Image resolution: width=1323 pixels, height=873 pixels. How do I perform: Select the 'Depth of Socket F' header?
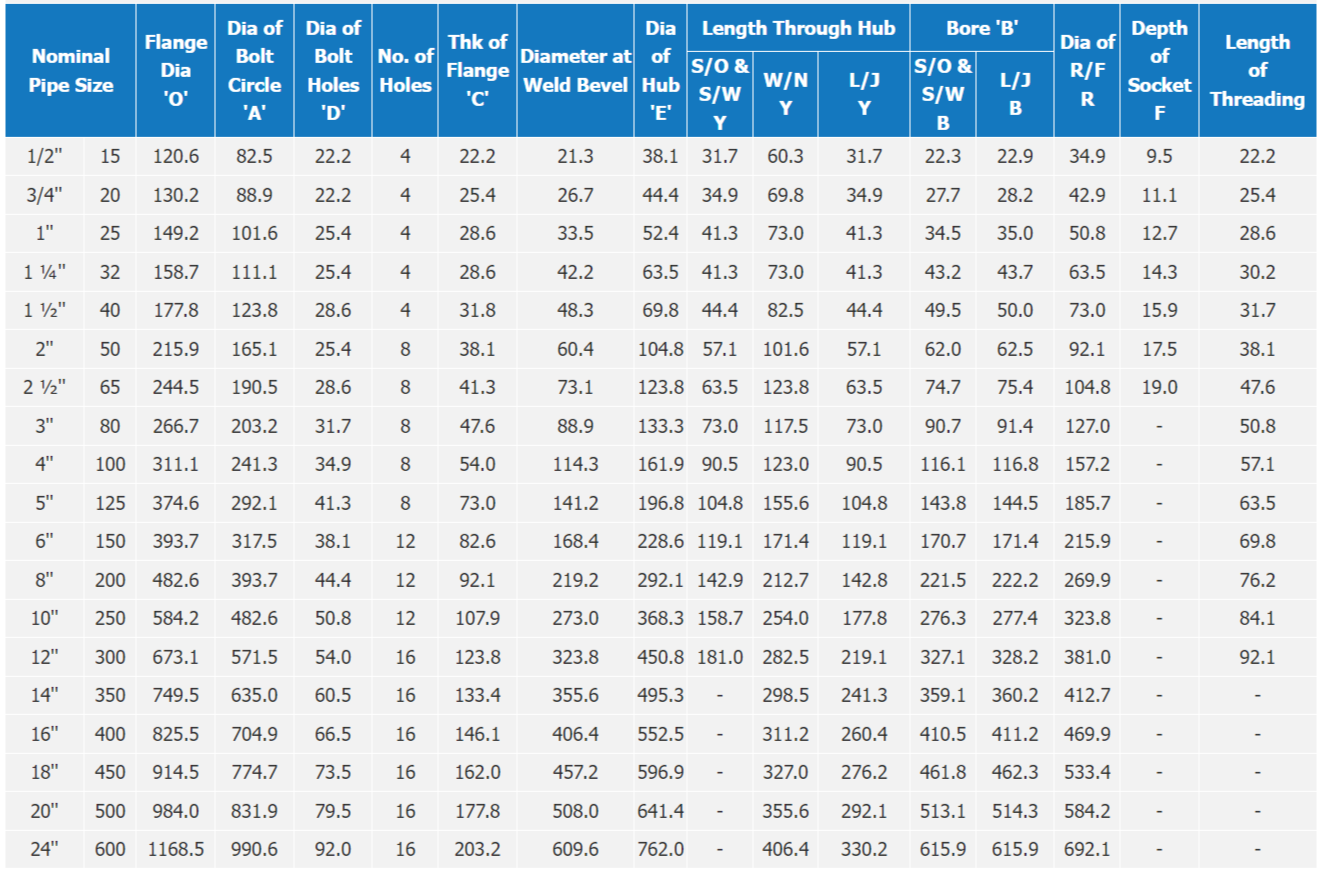pyautogui.click(x=1159, y=71)
